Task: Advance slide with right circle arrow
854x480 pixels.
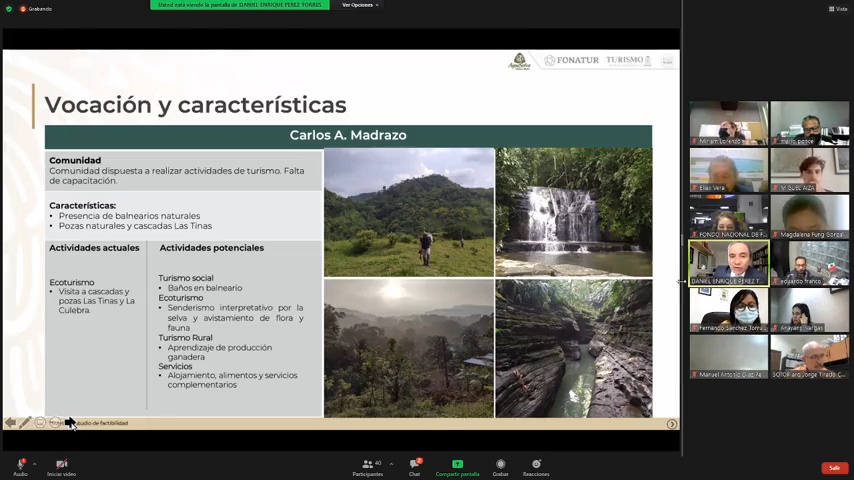Action: 672,424
